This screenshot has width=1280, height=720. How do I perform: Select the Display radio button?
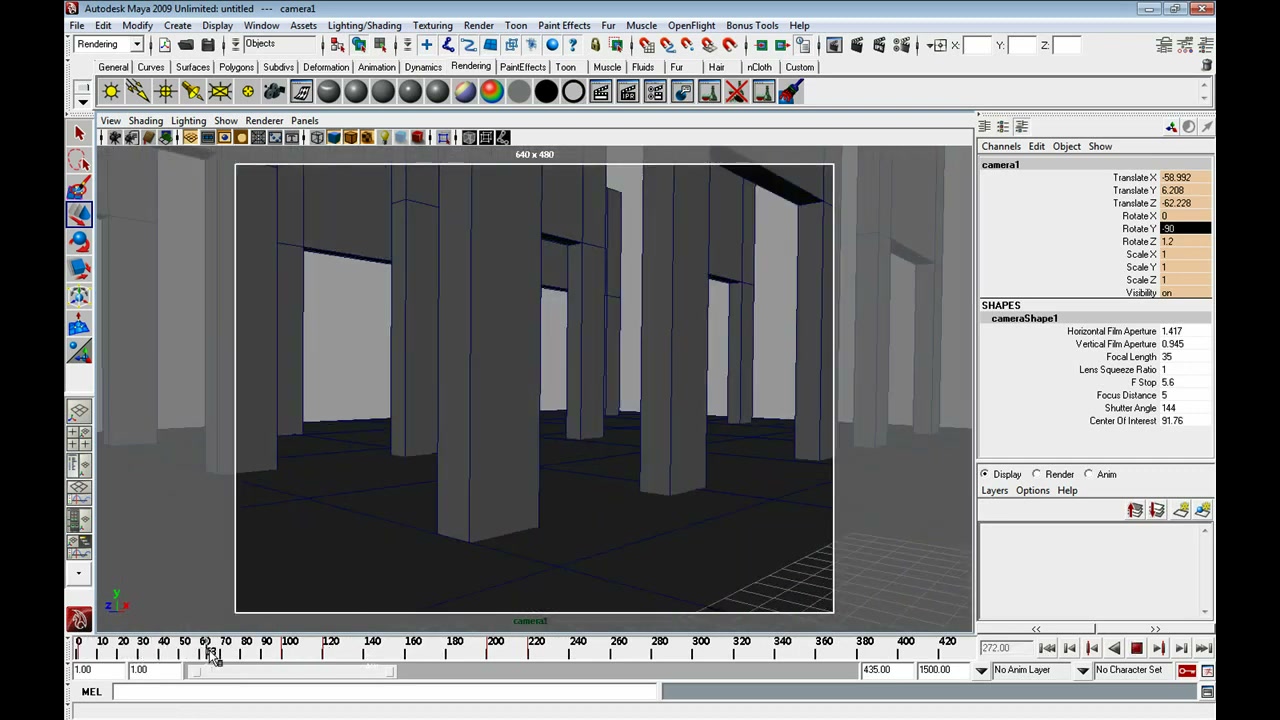(985, 474)
